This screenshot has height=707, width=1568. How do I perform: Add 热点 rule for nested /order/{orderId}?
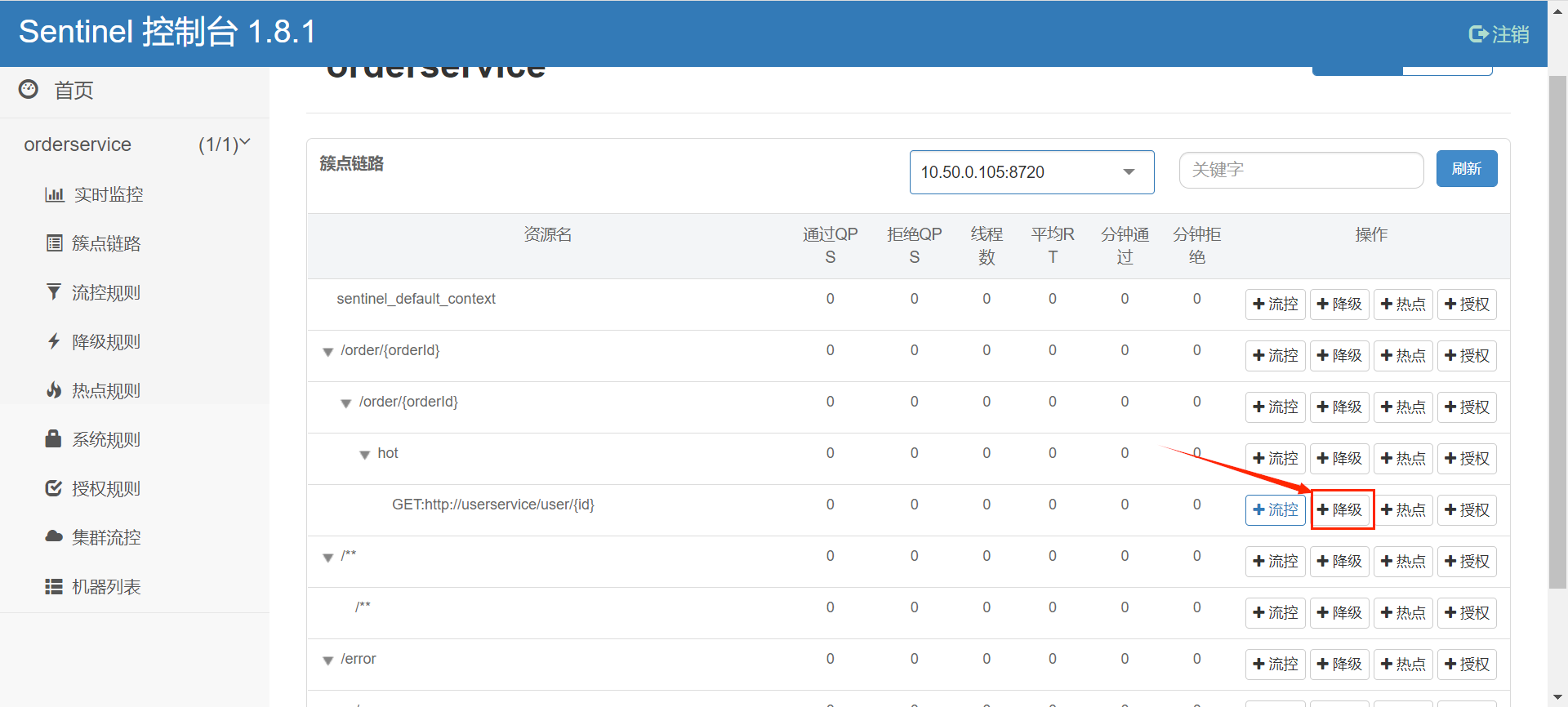click(x=1403, y=407)
